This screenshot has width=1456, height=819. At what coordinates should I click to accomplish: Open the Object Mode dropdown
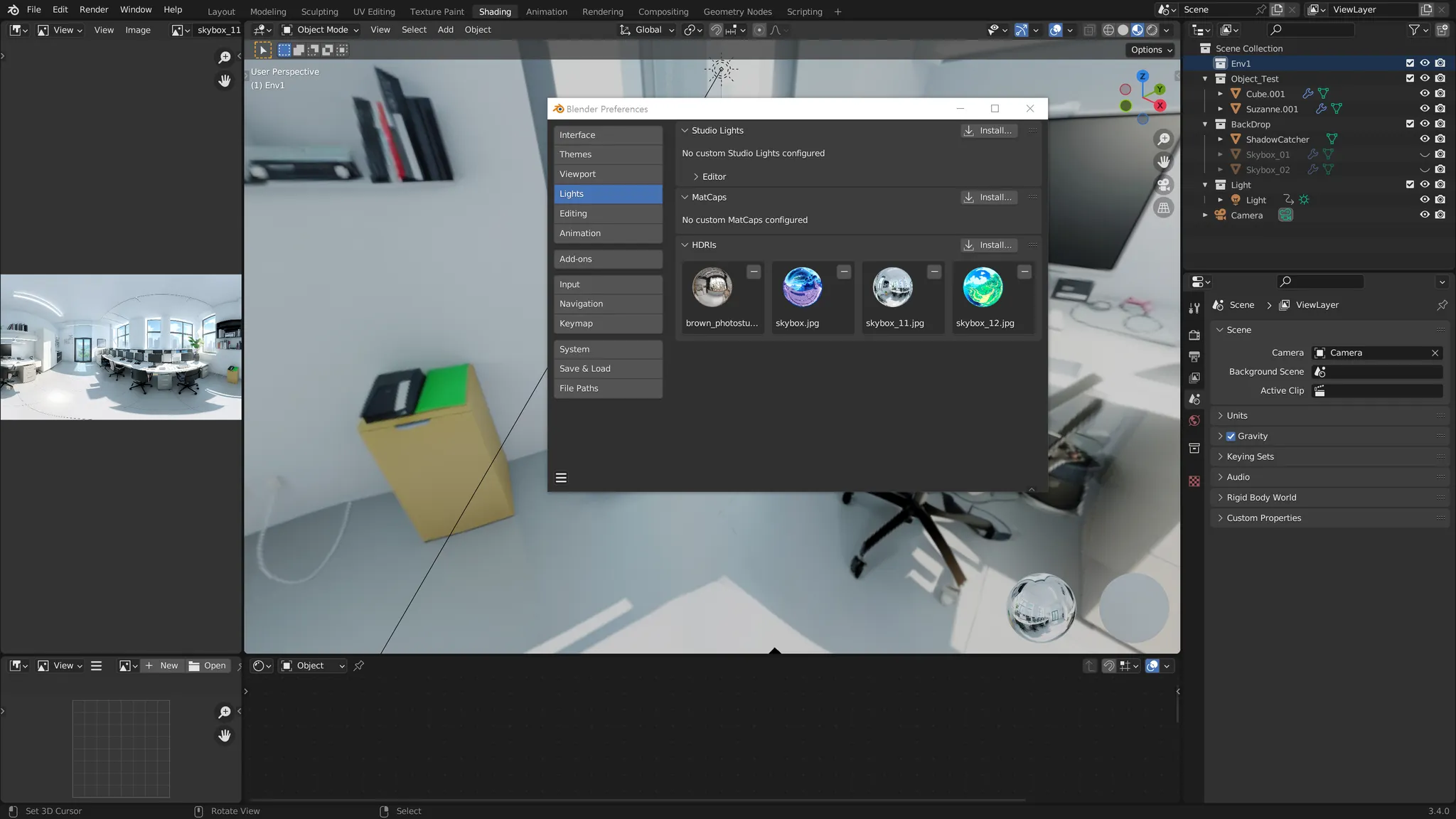coord(321,30)
